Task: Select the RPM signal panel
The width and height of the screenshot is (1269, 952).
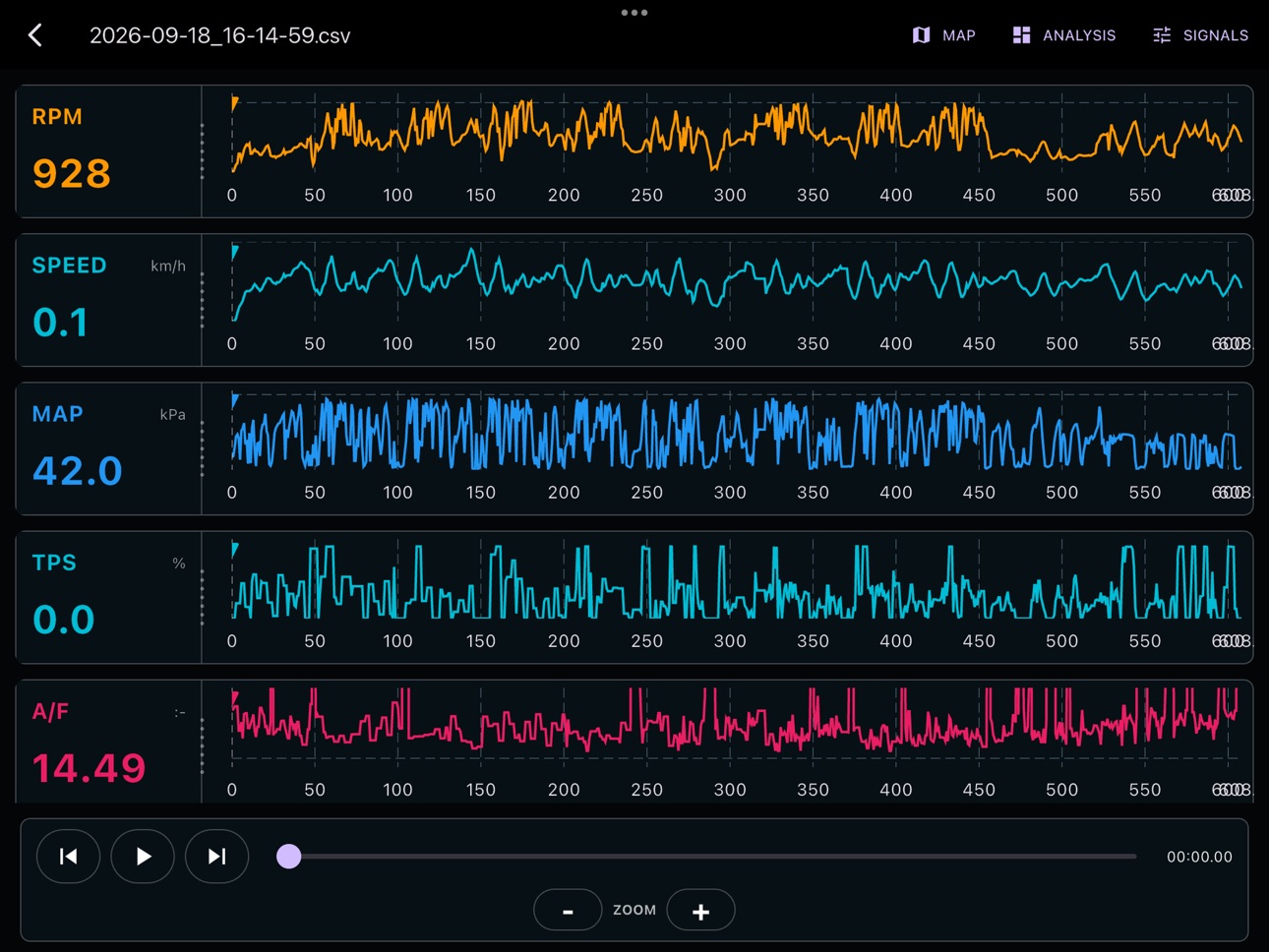Action: pos(634,151)
